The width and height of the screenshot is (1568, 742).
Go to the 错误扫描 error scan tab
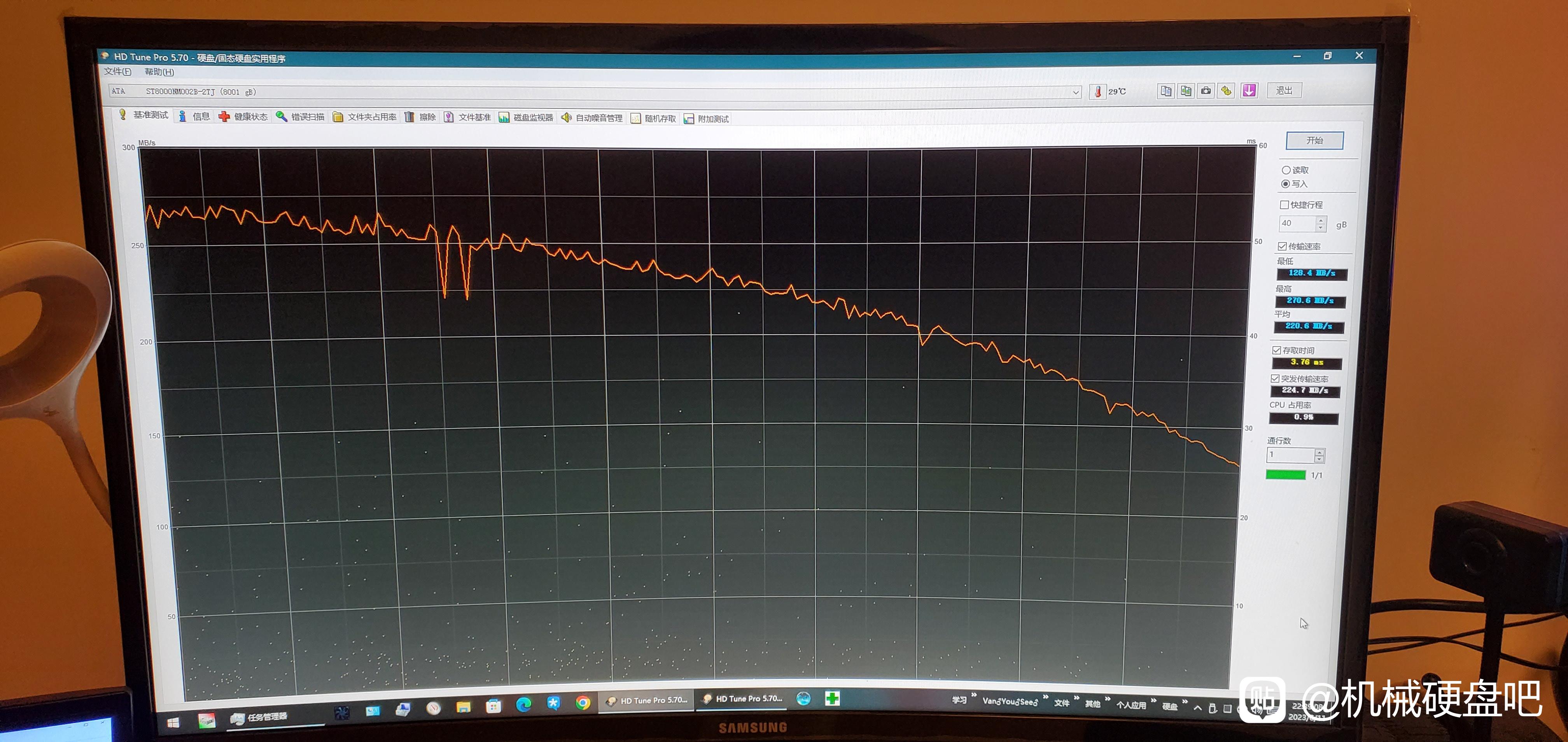pyautogui.click(x=301, y=116)
